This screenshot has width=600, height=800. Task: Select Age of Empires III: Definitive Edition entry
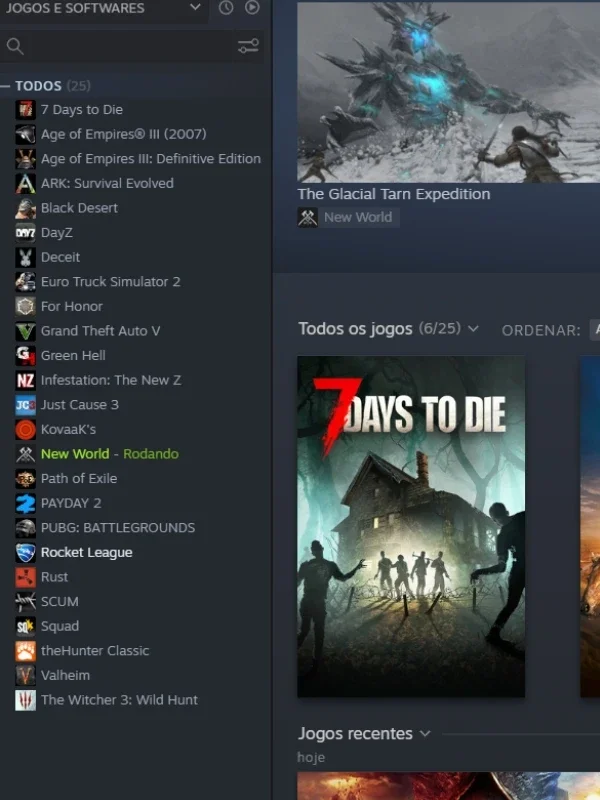click(151, 159)
